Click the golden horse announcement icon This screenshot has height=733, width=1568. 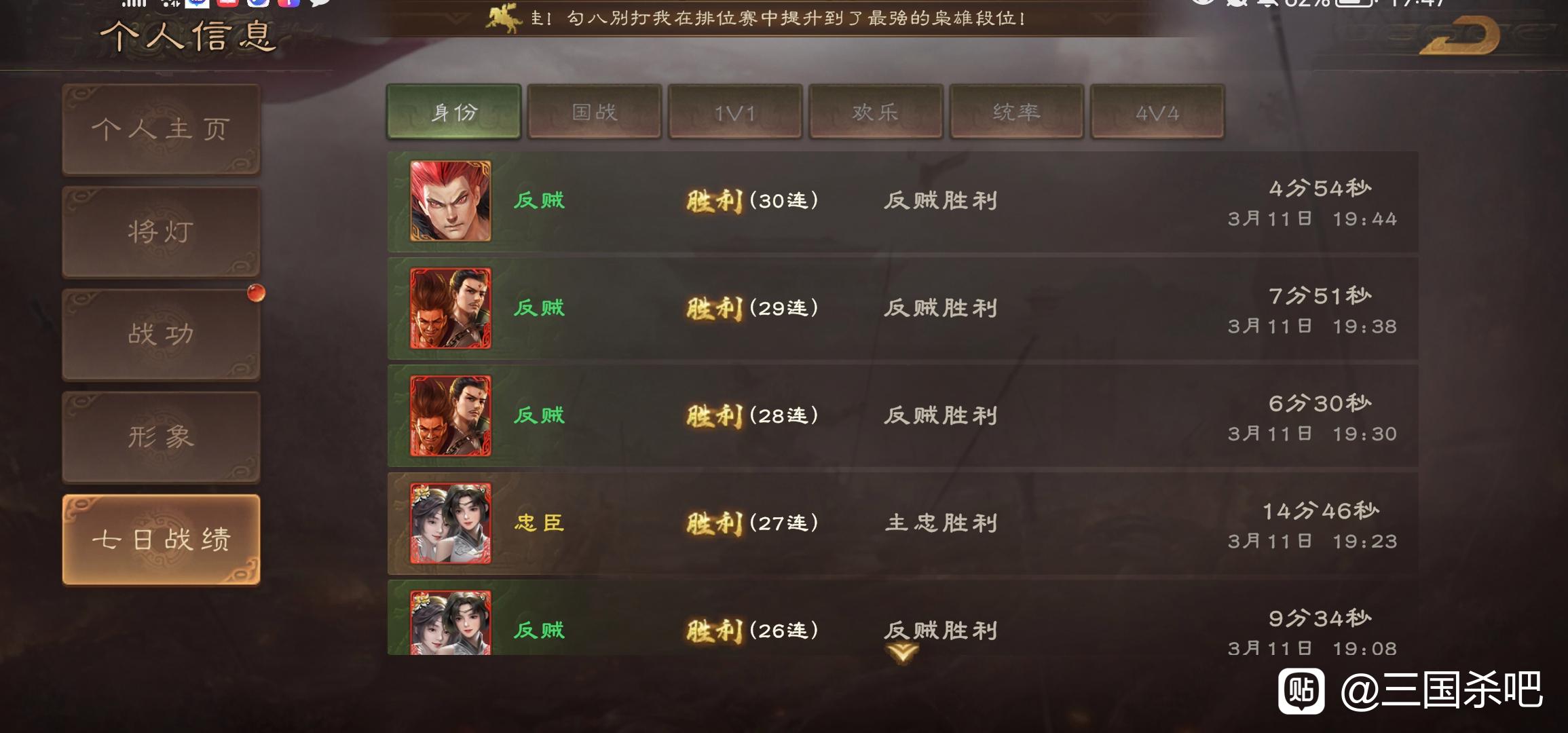[503, 18]
